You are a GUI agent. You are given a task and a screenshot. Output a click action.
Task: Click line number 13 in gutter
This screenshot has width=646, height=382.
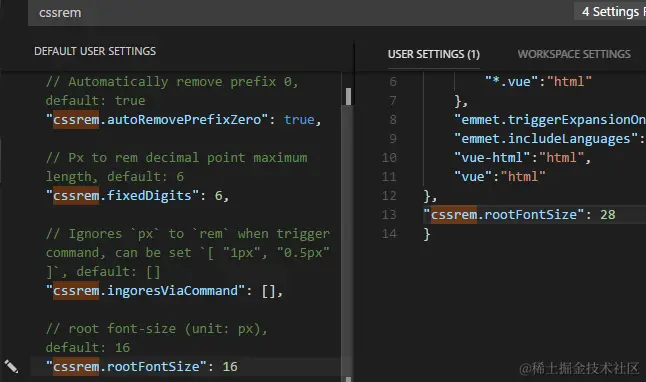pos(389,215)
